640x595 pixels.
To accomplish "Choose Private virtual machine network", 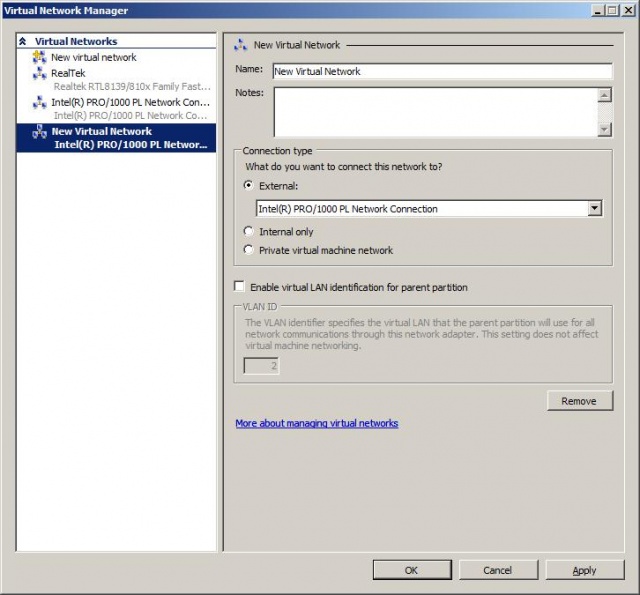I will click(x=249, y=250).
